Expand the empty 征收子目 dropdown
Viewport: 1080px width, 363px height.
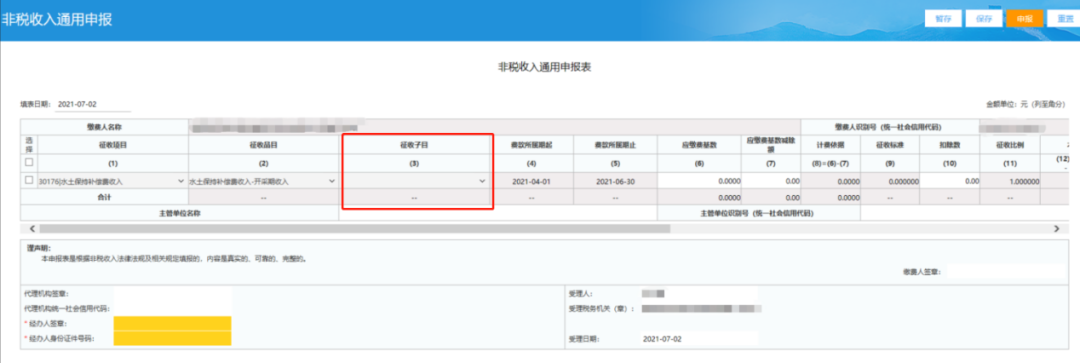tap(415, 180)
